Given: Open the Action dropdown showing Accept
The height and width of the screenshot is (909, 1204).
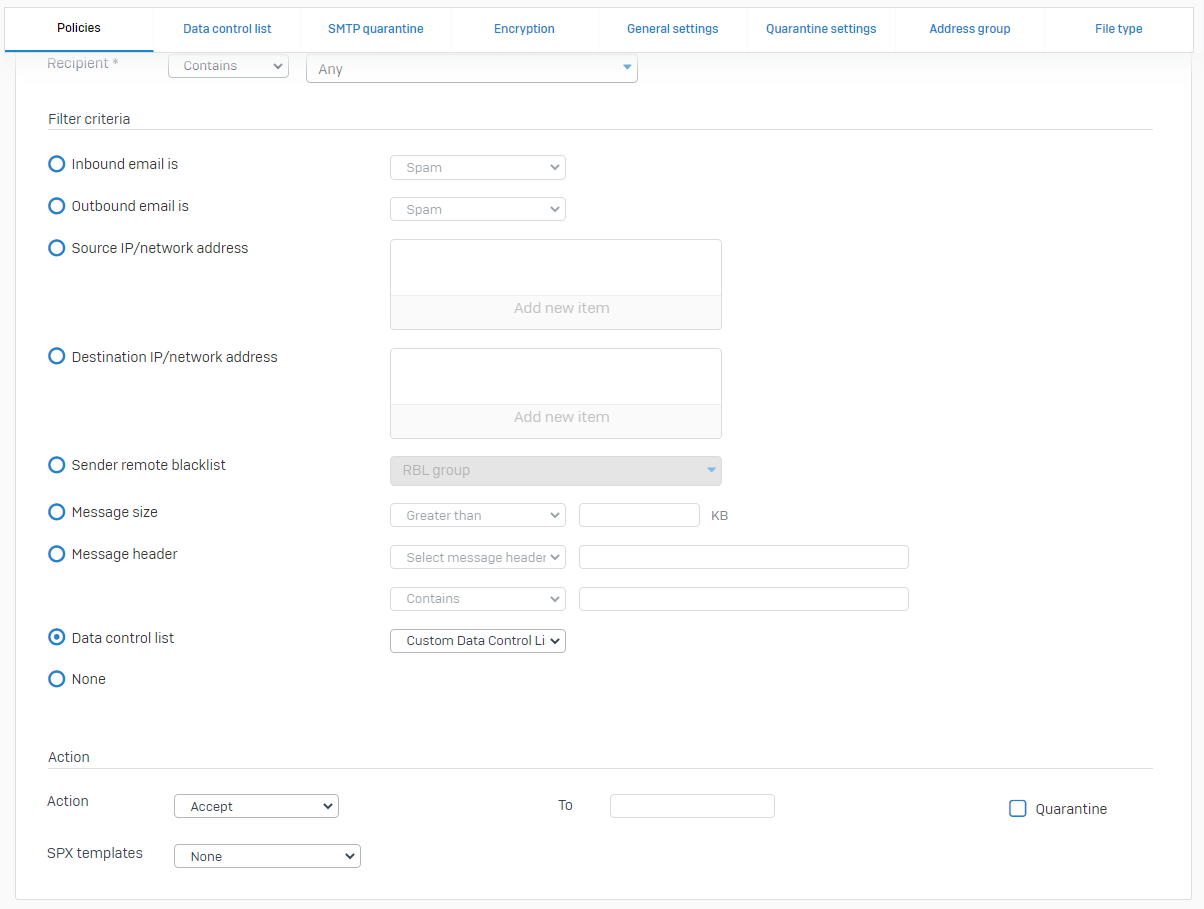Looking at the screenshot, I should coord(256,806).
